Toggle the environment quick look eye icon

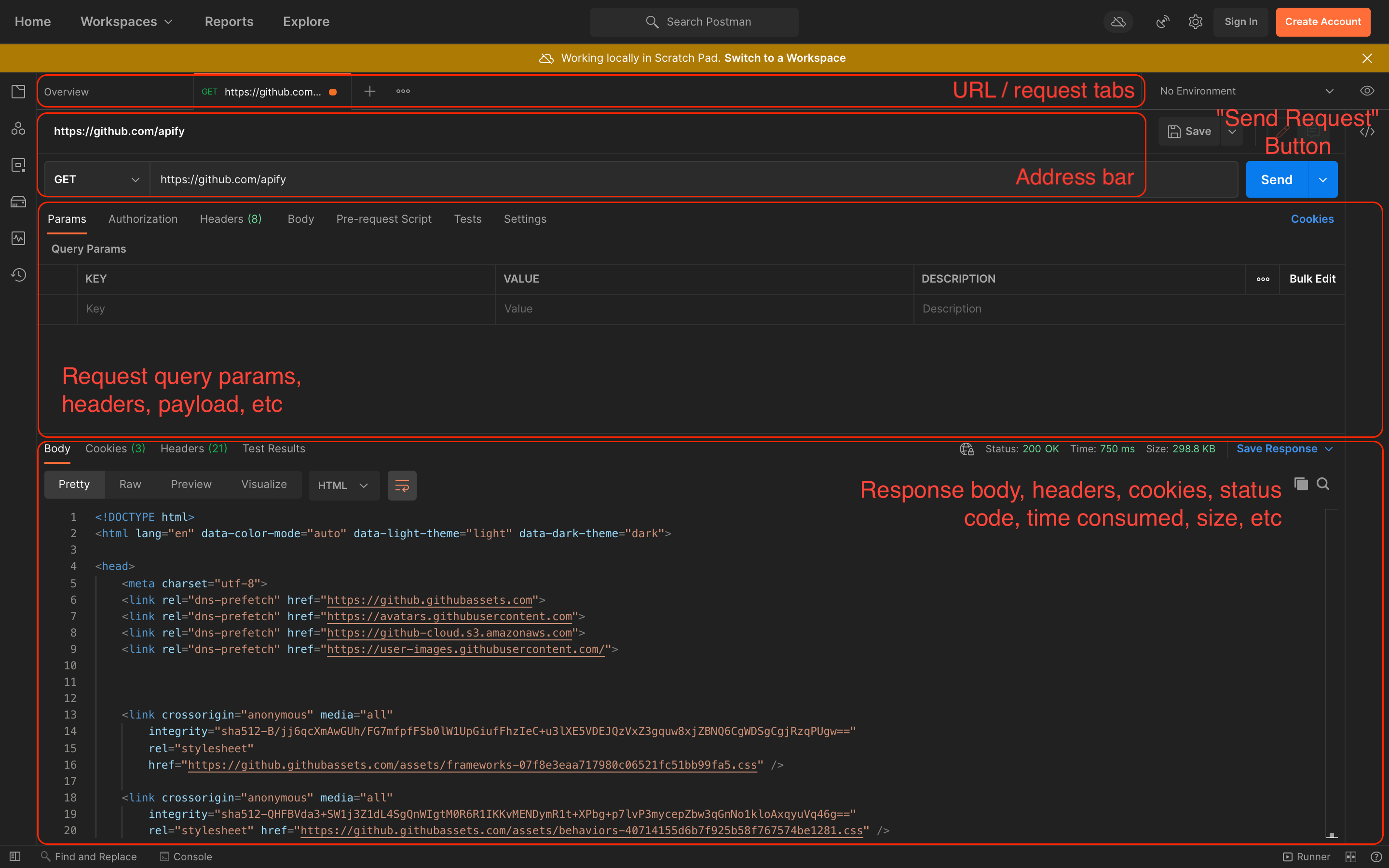click(1367, 91)
